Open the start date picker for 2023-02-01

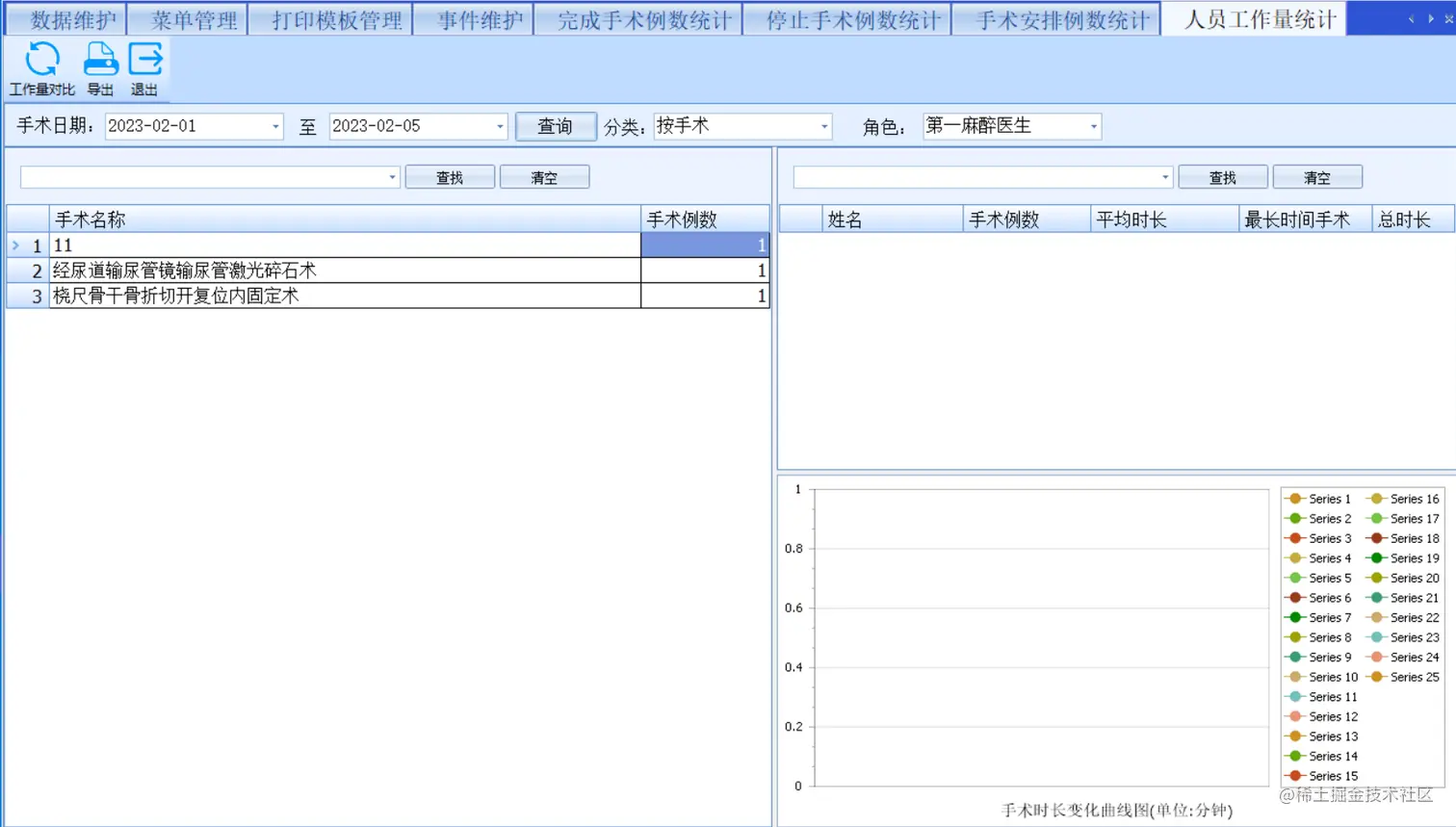276,126
